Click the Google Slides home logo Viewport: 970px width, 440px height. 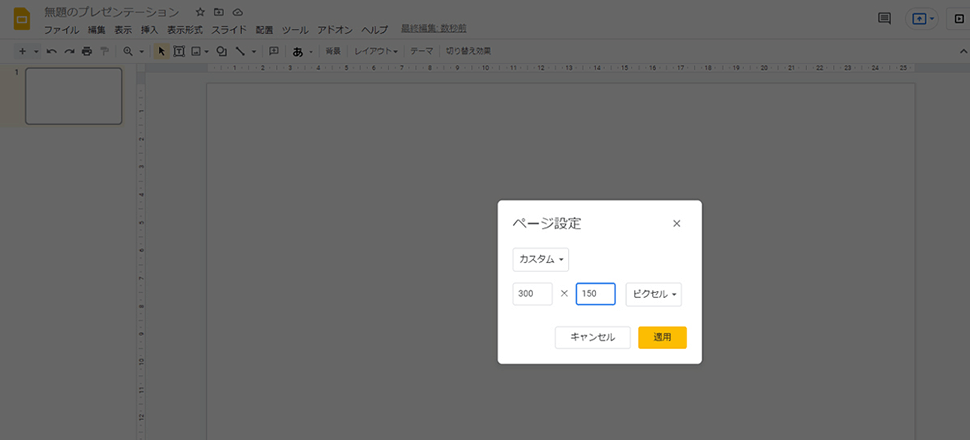pyautogui.click(x=22, y=19)
